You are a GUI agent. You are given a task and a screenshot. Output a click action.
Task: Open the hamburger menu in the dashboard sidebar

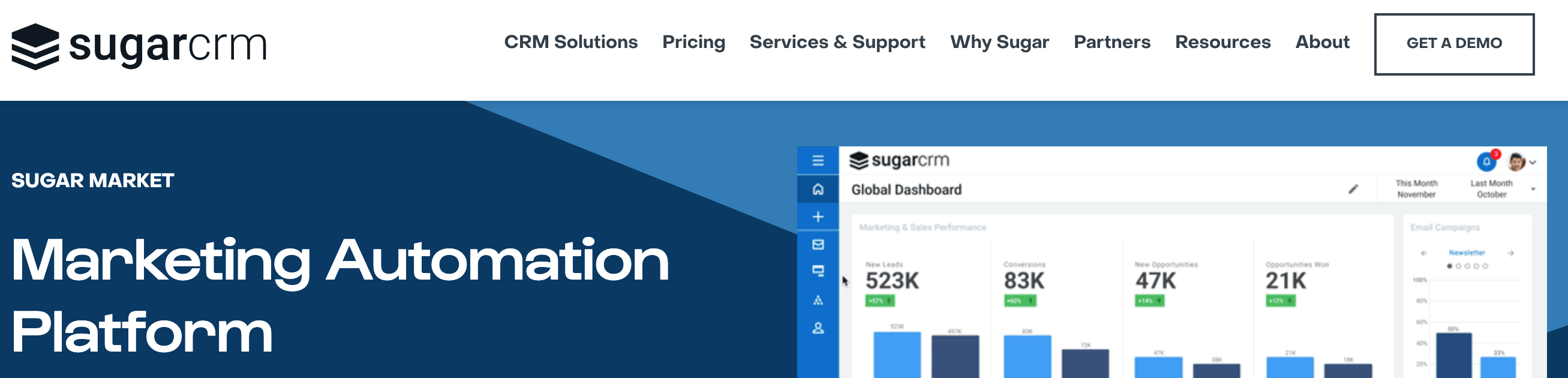(x=818, y=161)
